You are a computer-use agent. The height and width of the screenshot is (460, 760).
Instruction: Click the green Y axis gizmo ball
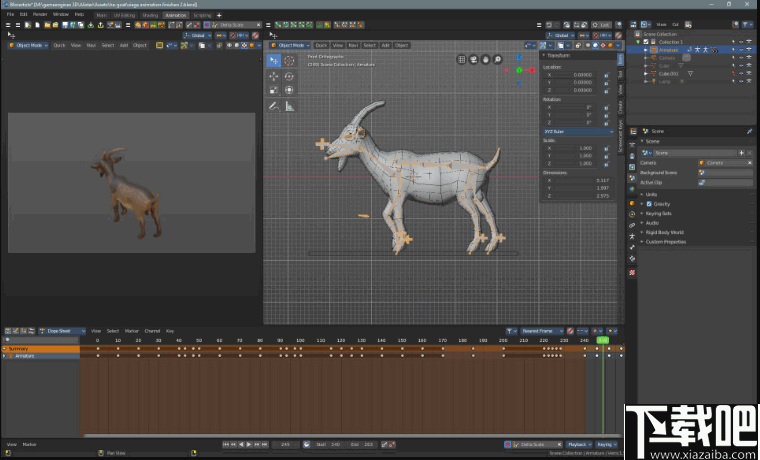[519, 70]
